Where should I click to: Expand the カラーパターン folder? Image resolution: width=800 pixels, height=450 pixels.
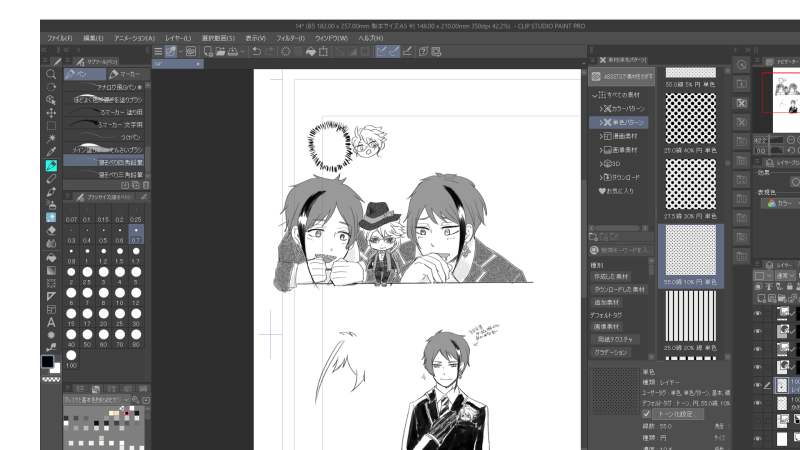[601, 109]
